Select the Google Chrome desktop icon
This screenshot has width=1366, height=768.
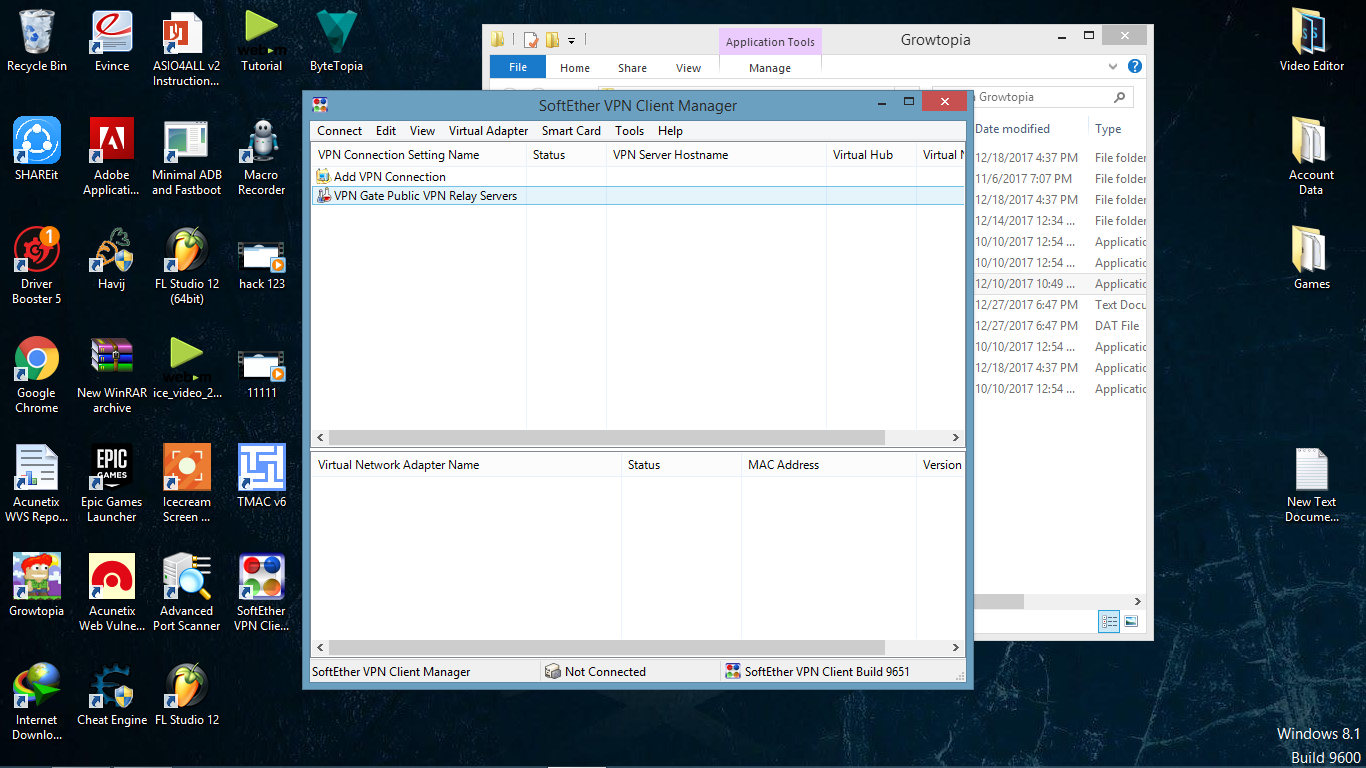[37, 375]
